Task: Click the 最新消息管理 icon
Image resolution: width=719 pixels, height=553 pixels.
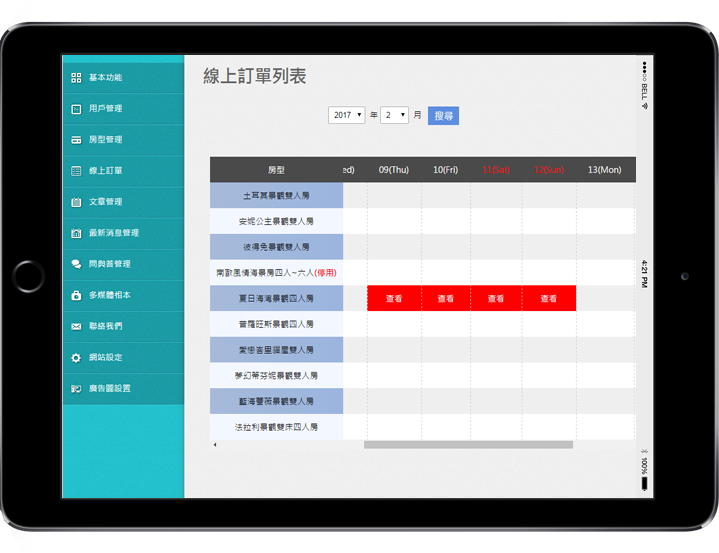Action: click(x=76, y=233)
